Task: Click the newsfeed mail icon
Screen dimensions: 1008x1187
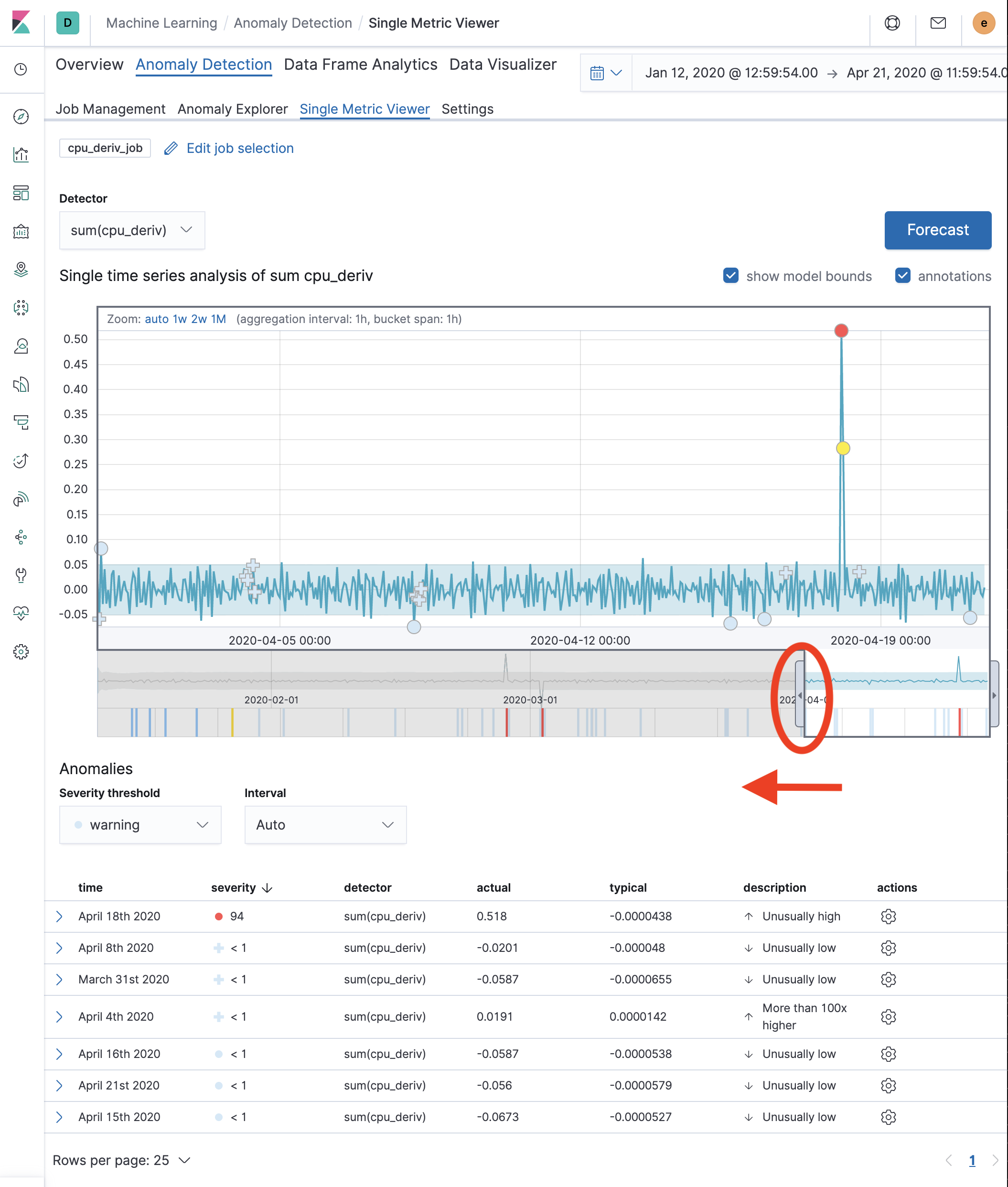Action: point(938,23)
